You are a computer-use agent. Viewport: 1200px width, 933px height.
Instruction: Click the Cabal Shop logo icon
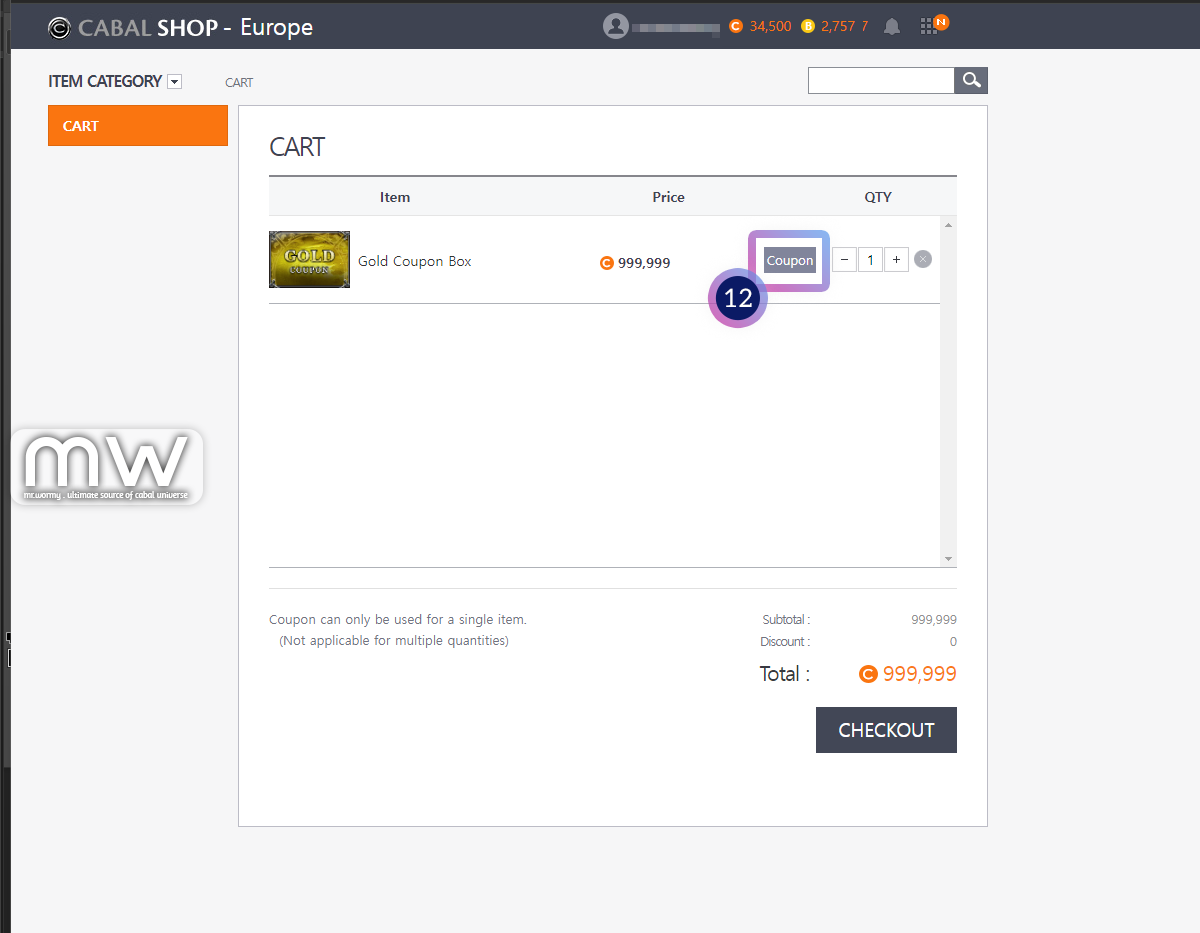point(59,28)
